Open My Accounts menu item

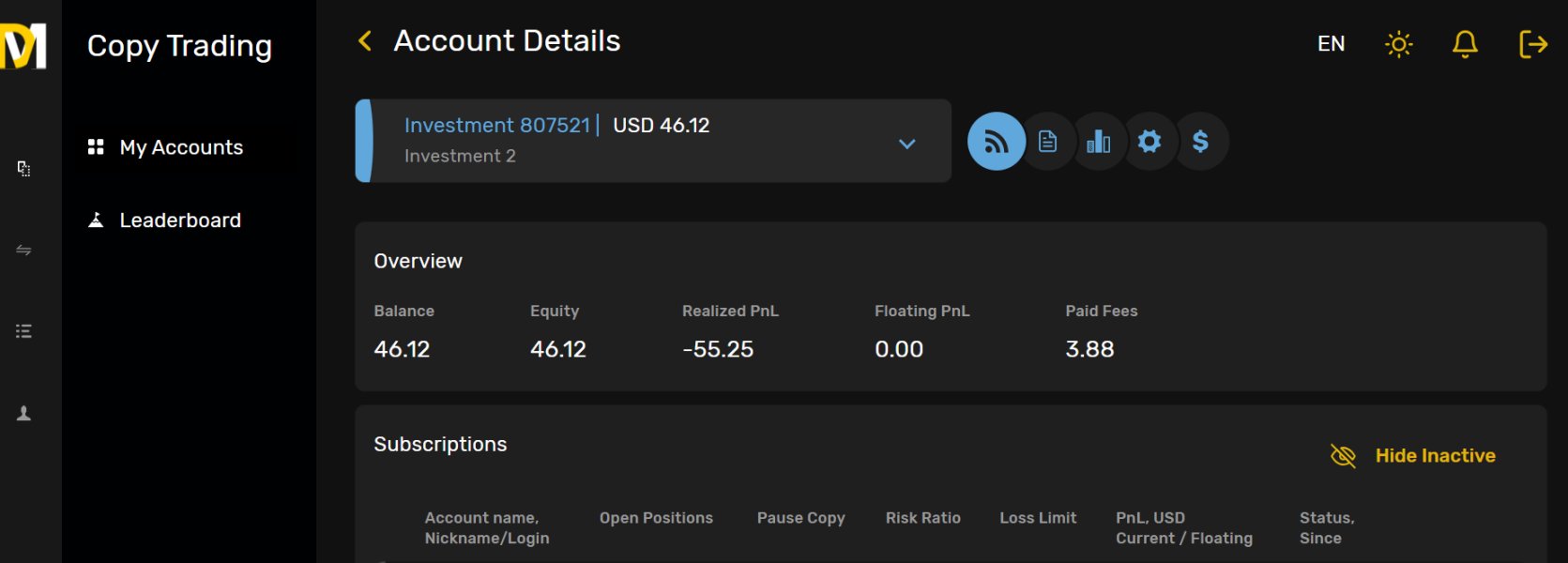click(165, 147)
